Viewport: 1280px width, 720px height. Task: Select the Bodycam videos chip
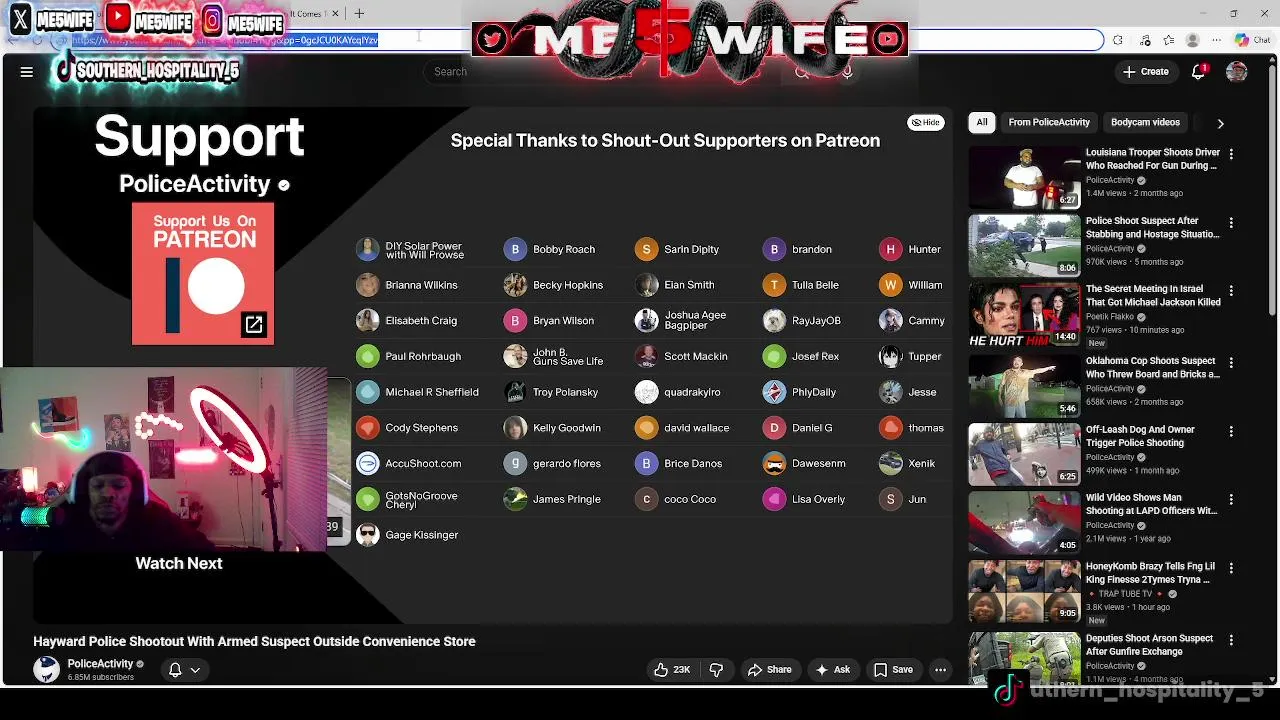click(x=1145, y=122)
